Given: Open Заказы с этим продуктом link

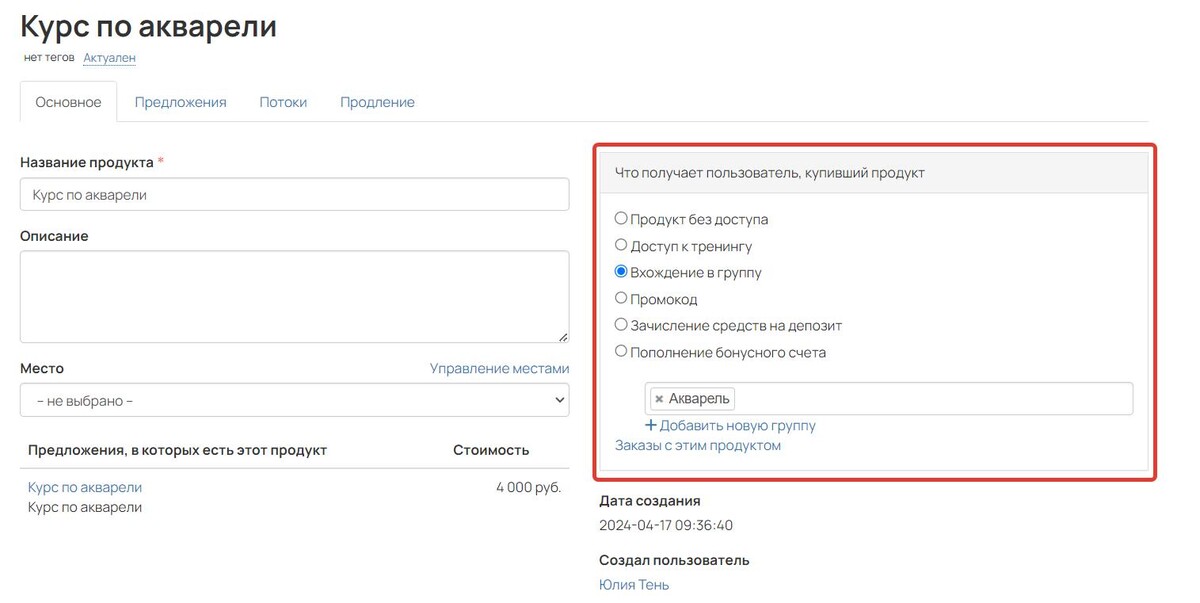Looking at the screenshot, I should pyautogui.click(x=698, y=446).
